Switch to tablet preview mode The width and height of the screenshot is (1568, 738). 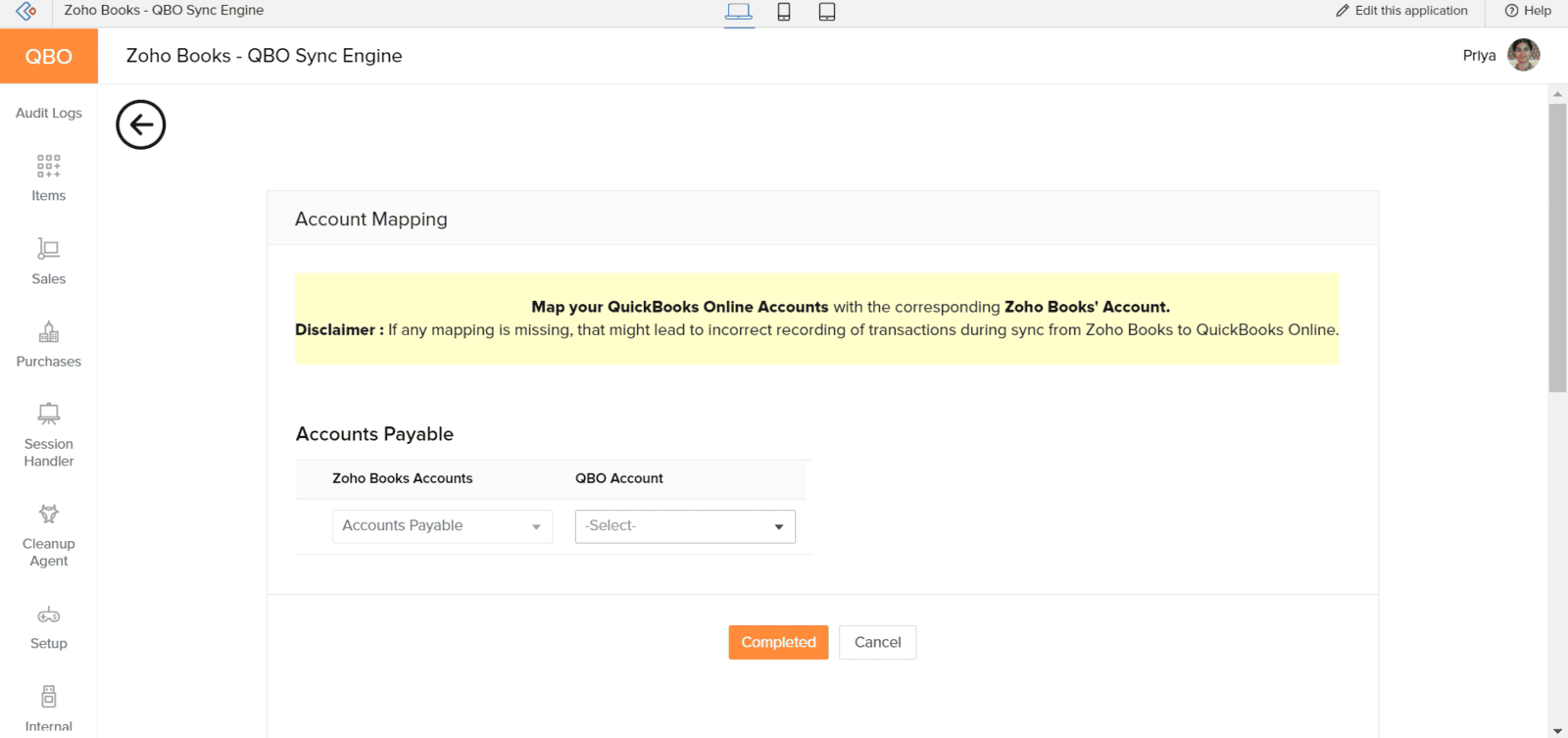pyautogui.click(x=827, y=12)
